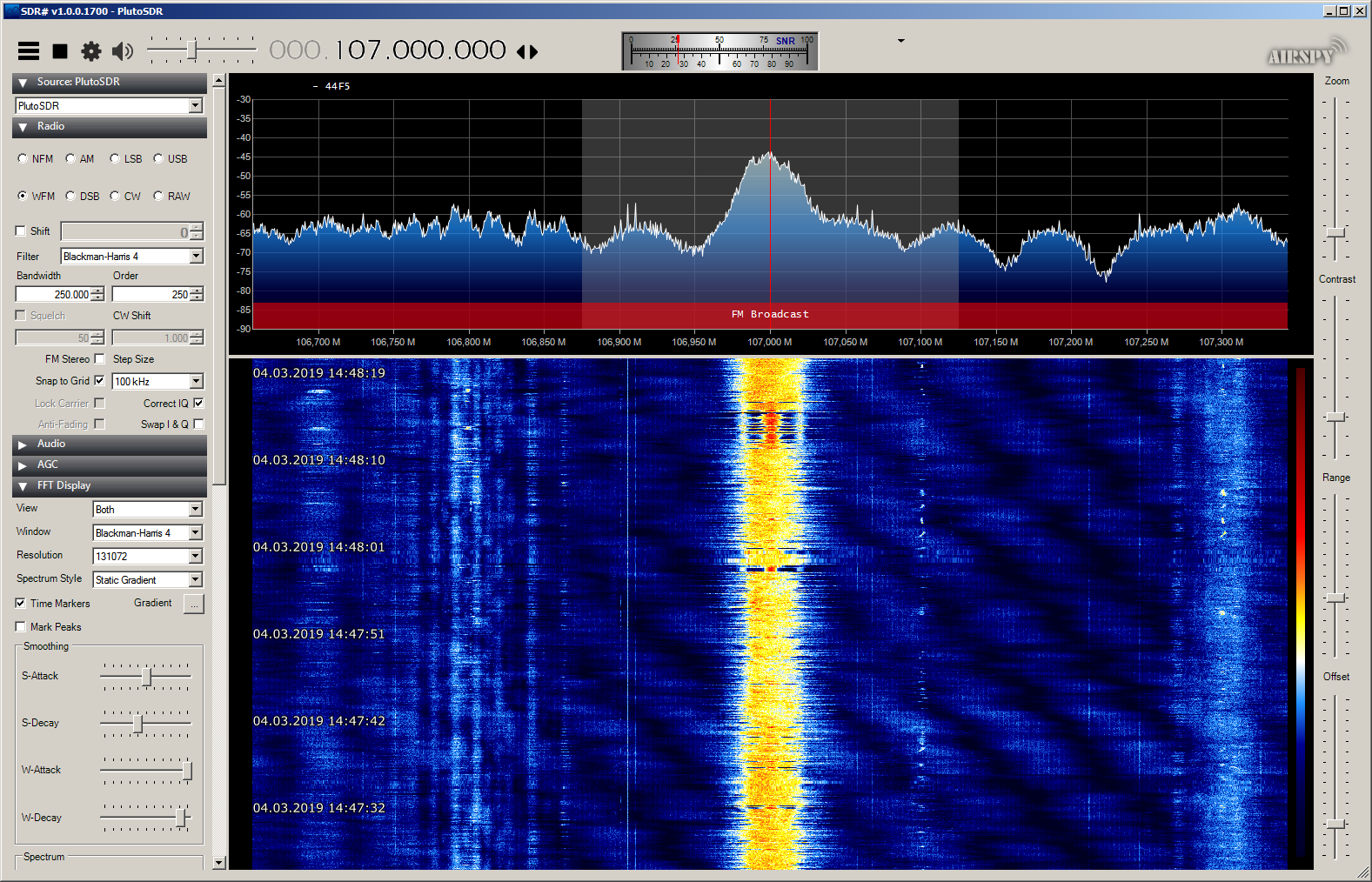
Task: Open the hamburger menu icon
Action: (x=29, y=51)
